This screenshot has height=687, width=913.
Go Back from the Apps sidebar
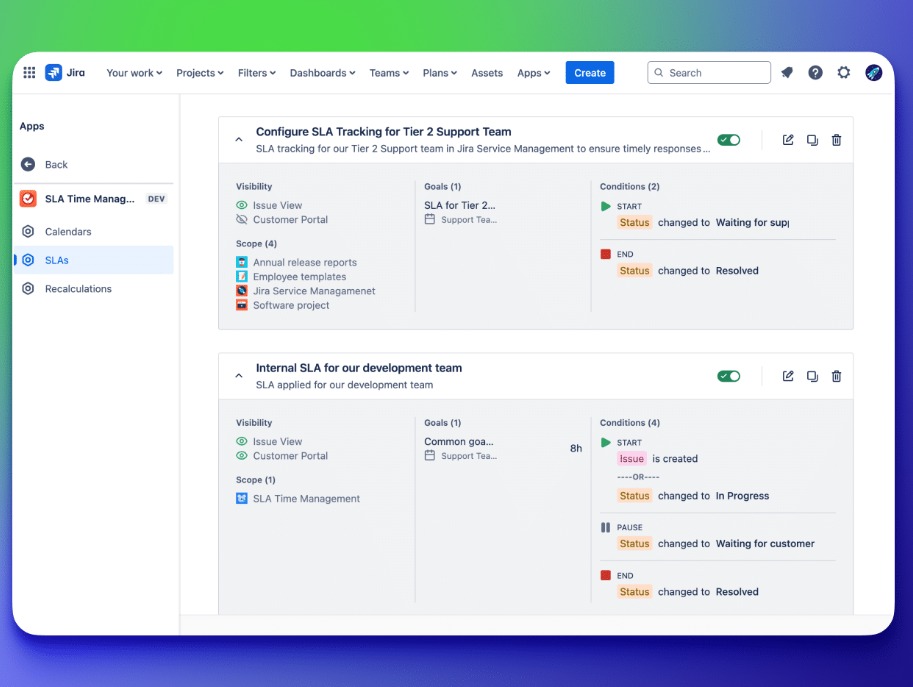click(x=56, y=164)
